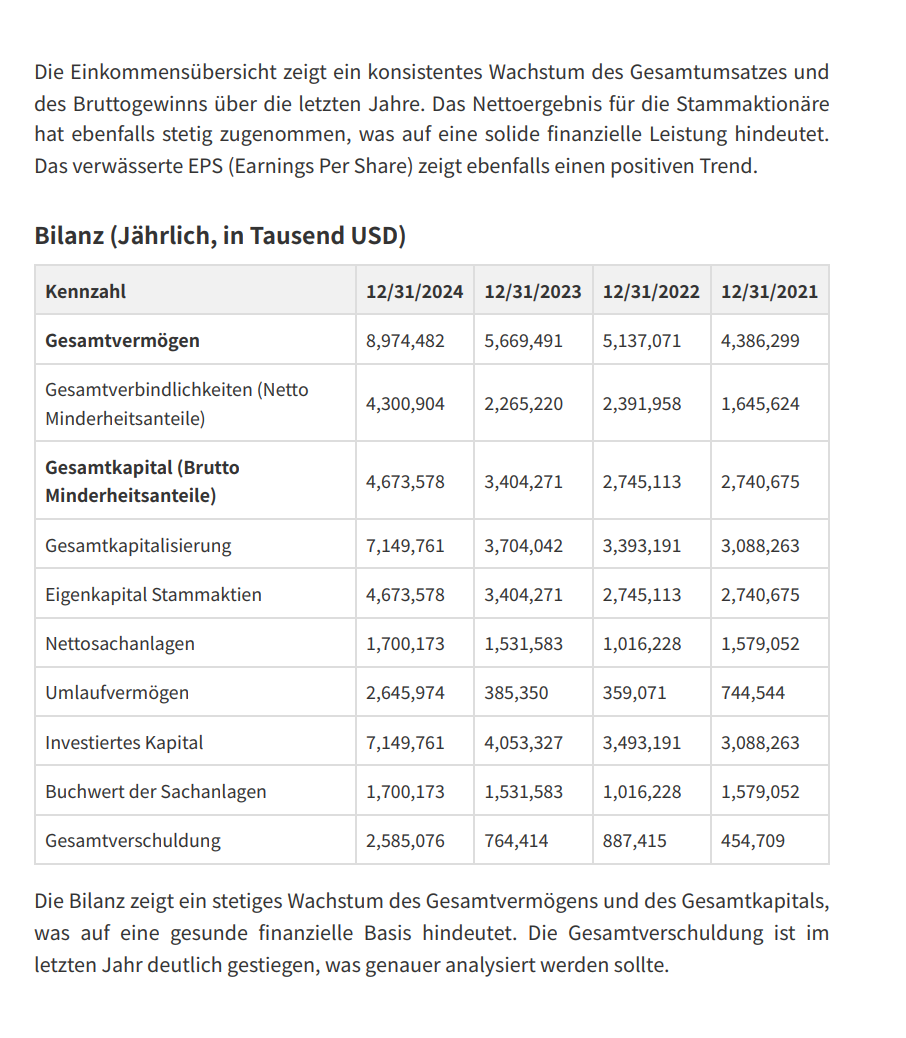Click the 12/31/2021 column header

pos(769,291)
